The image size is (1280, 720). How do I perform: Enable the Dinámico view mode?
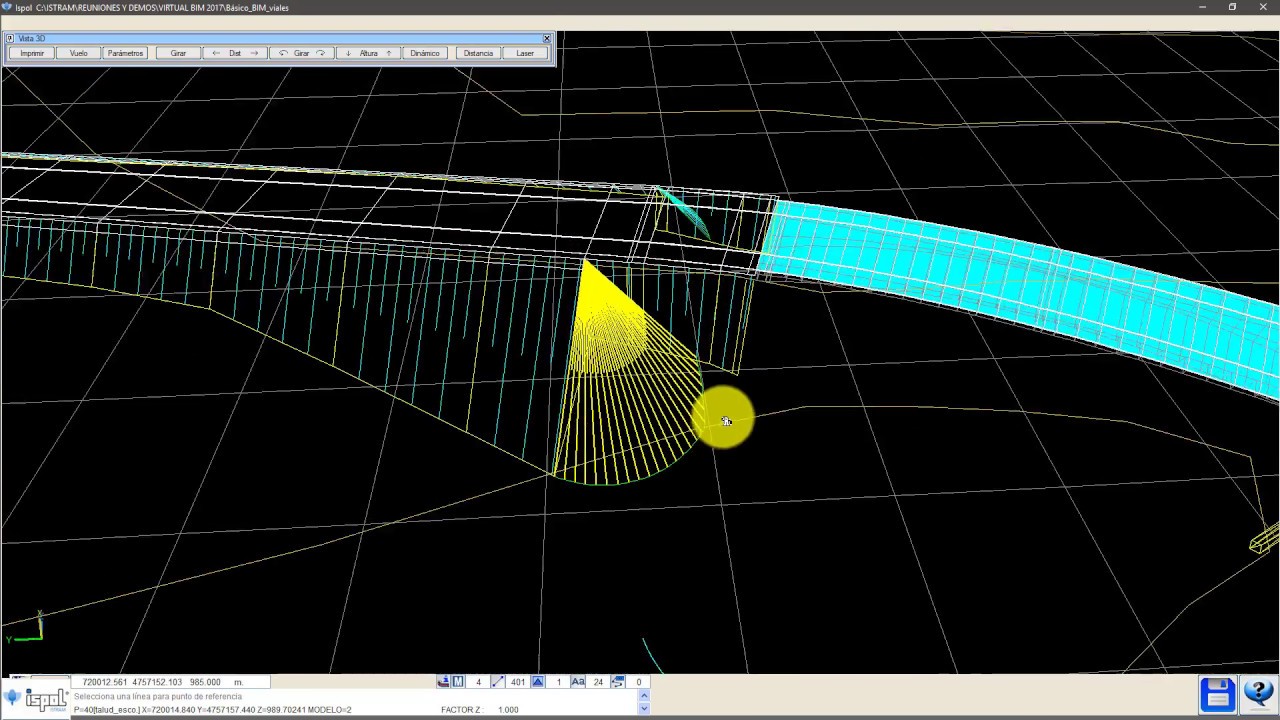click(425, 53)
